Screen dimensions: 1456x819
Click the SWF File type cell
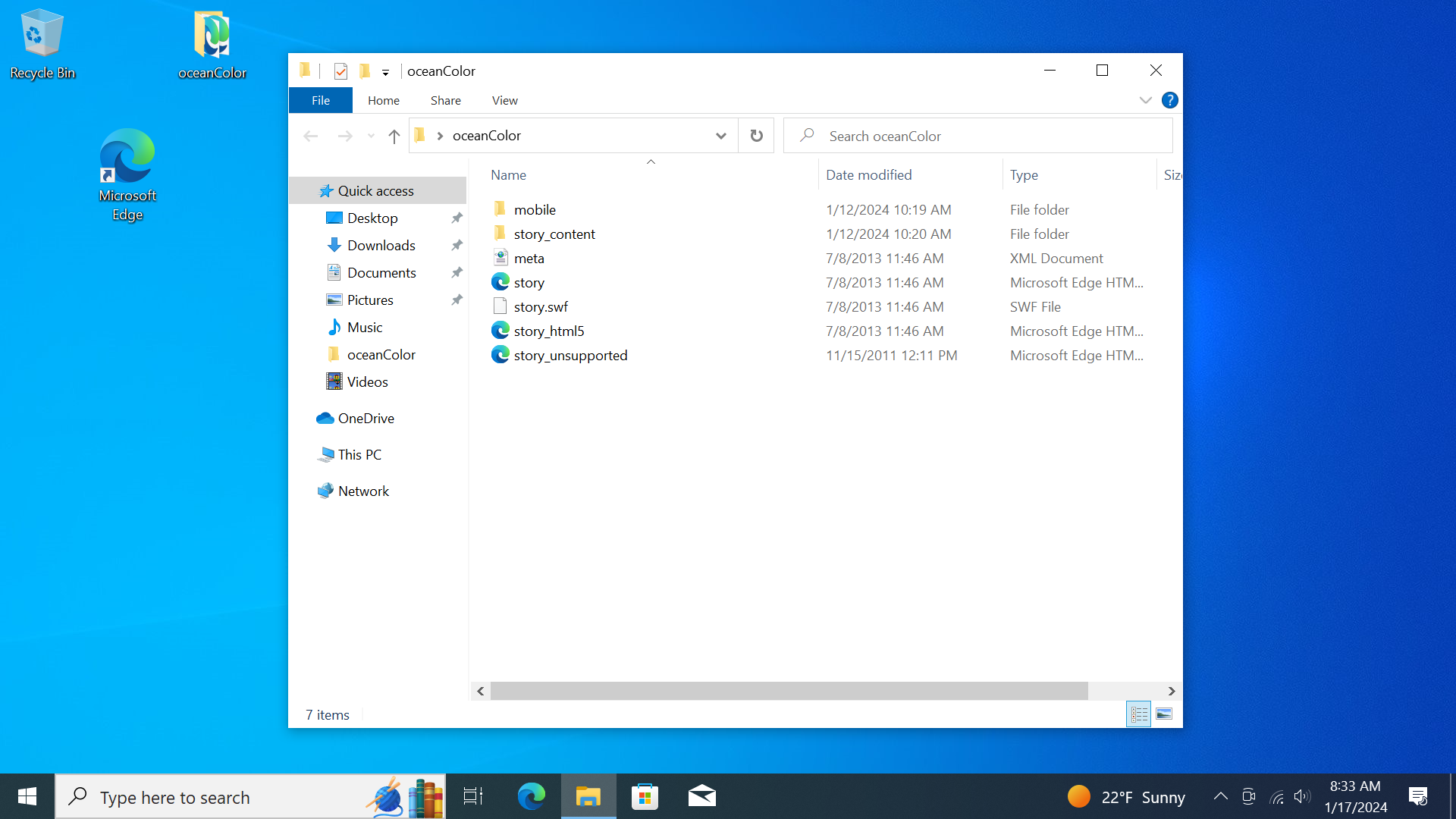click(x=1036, y=306)
